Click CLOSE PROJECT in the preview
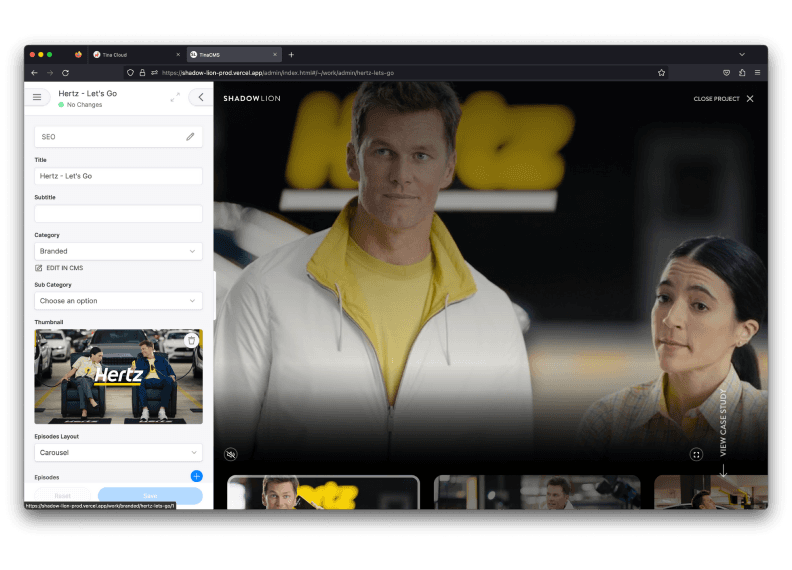The height and width of the screenshot is (570, 792). (723, 99)
